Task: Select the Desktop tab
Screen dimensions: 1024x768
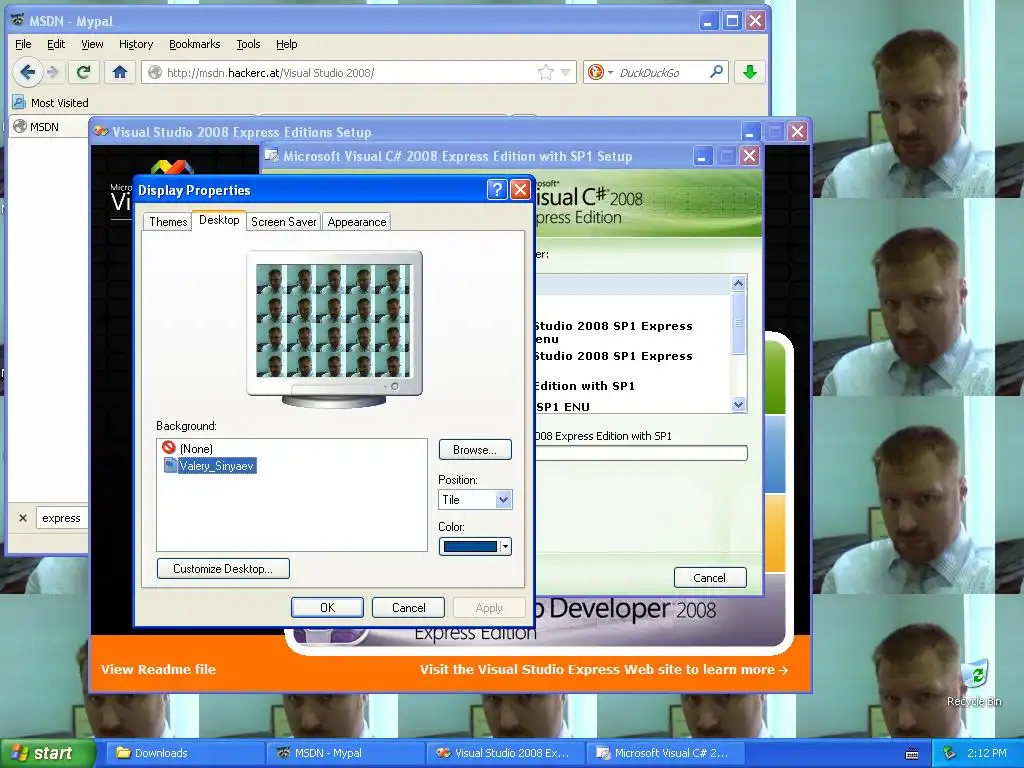Action: [219, 220]
